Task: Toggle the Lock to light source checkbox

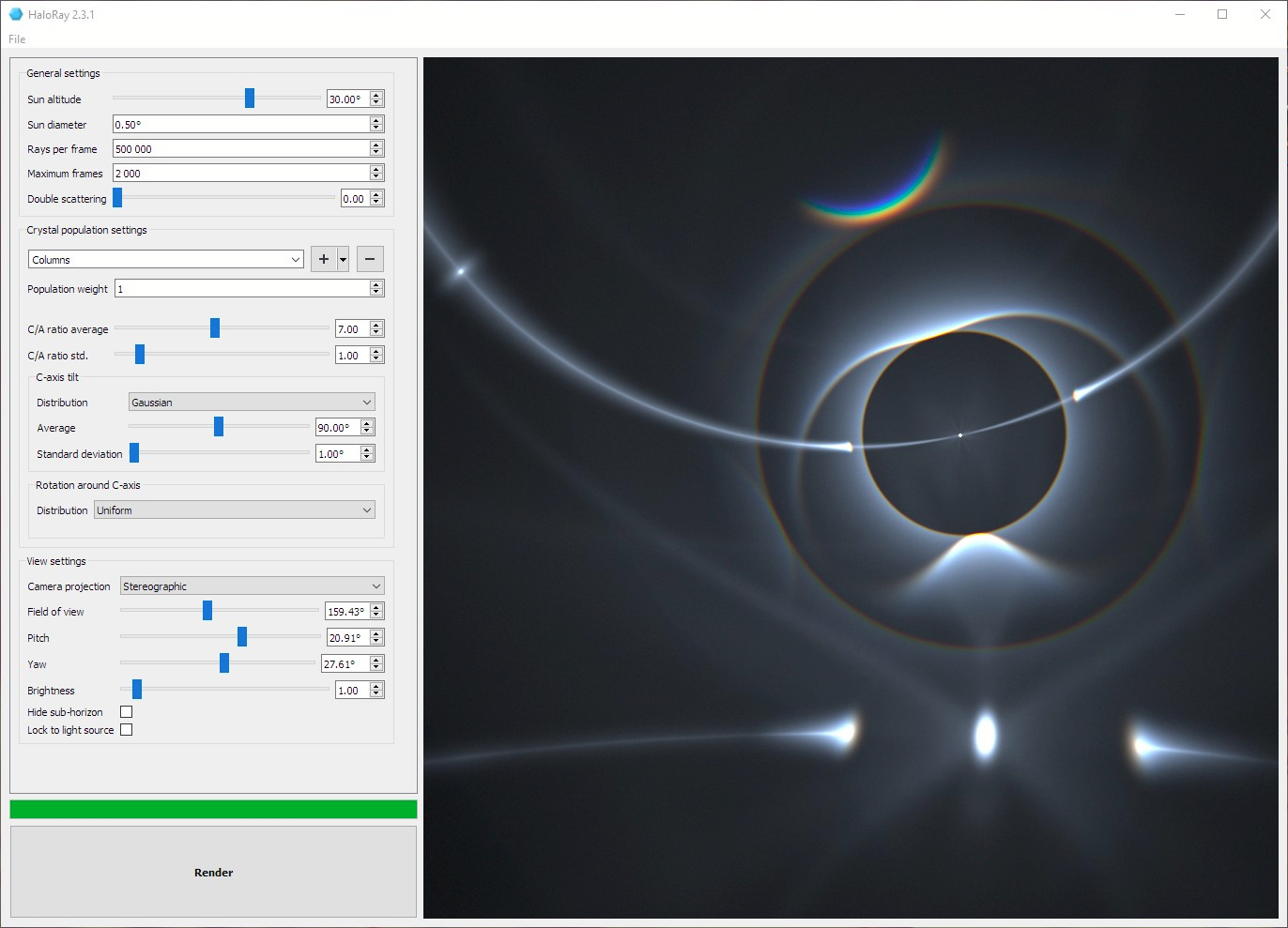Action: (x=127, y=730)
